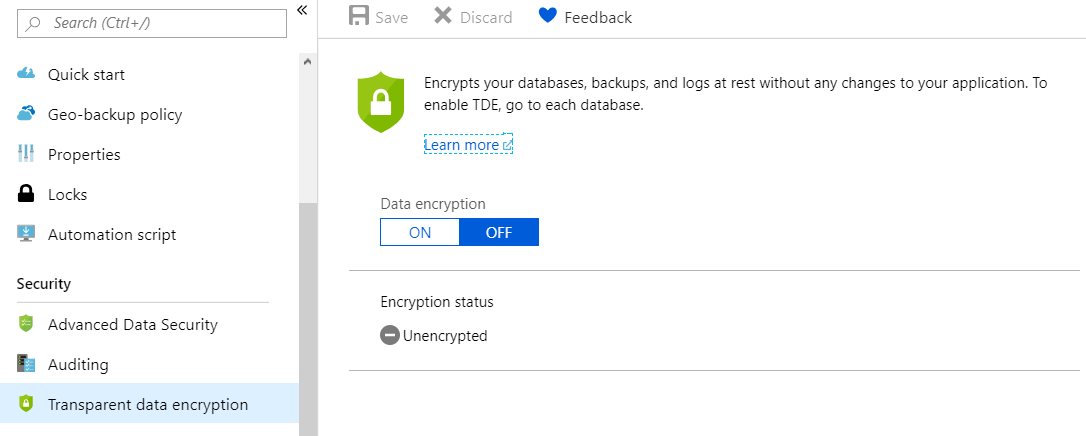
Task: Click the Automation script icon
Action: pyautogui.click(x=27, y=234)
